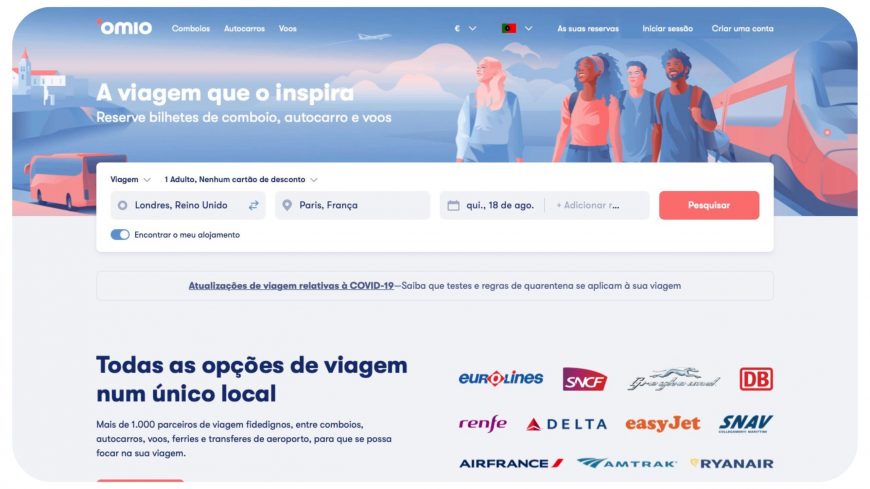Click the SNCF partner logo
Image resolution: width=870 pixels, height=489 pixels.
click(585, 379)
